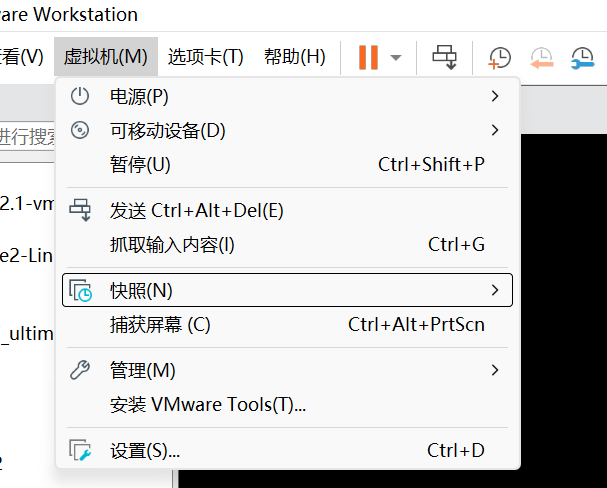Expand the 电源(P) submenu arrow

[x=495, y=96]
